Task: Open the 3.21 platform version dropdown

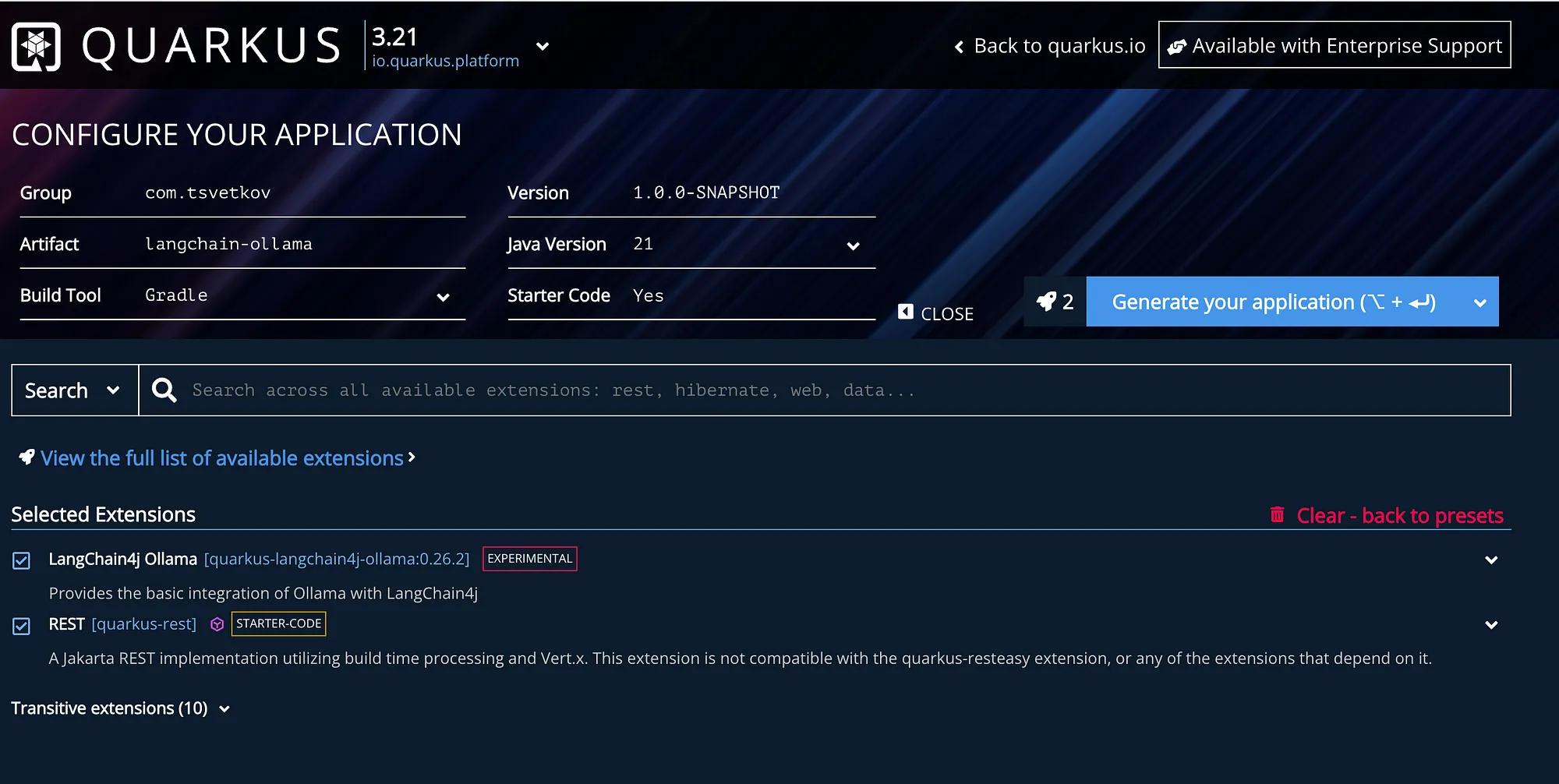Action: click(x=543, y=46)
